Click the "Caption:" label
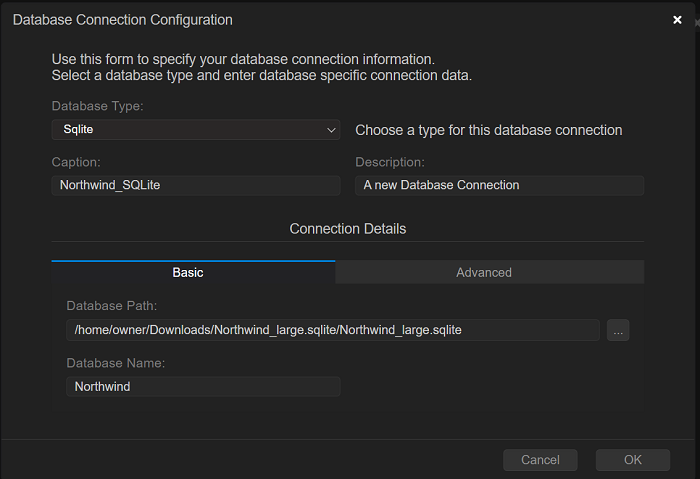Viewport: 700px width, 479px height. point(76,162)
